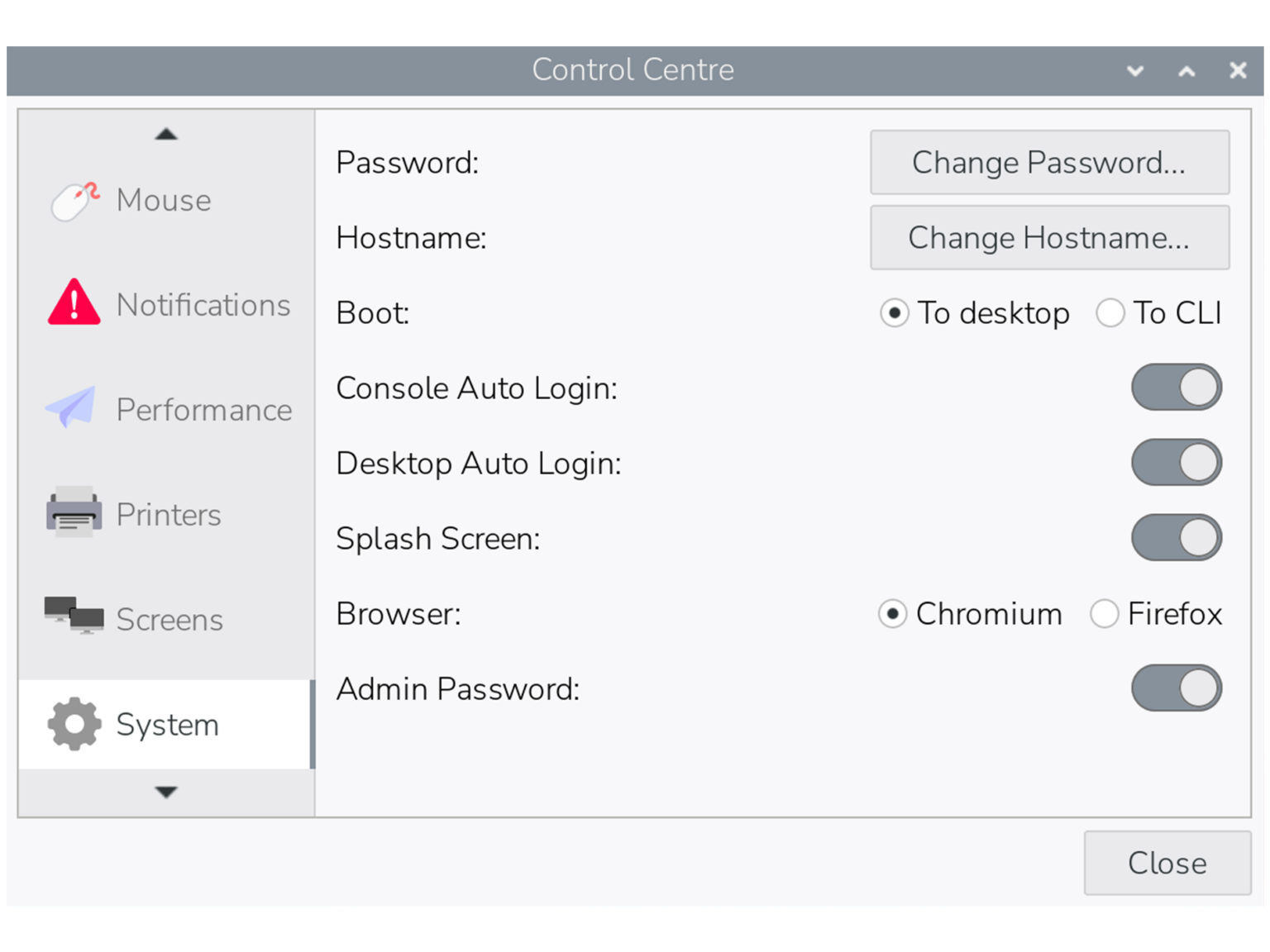
Task: Open Notifications via the red warning icon
Action: click(x=74, y=303)
